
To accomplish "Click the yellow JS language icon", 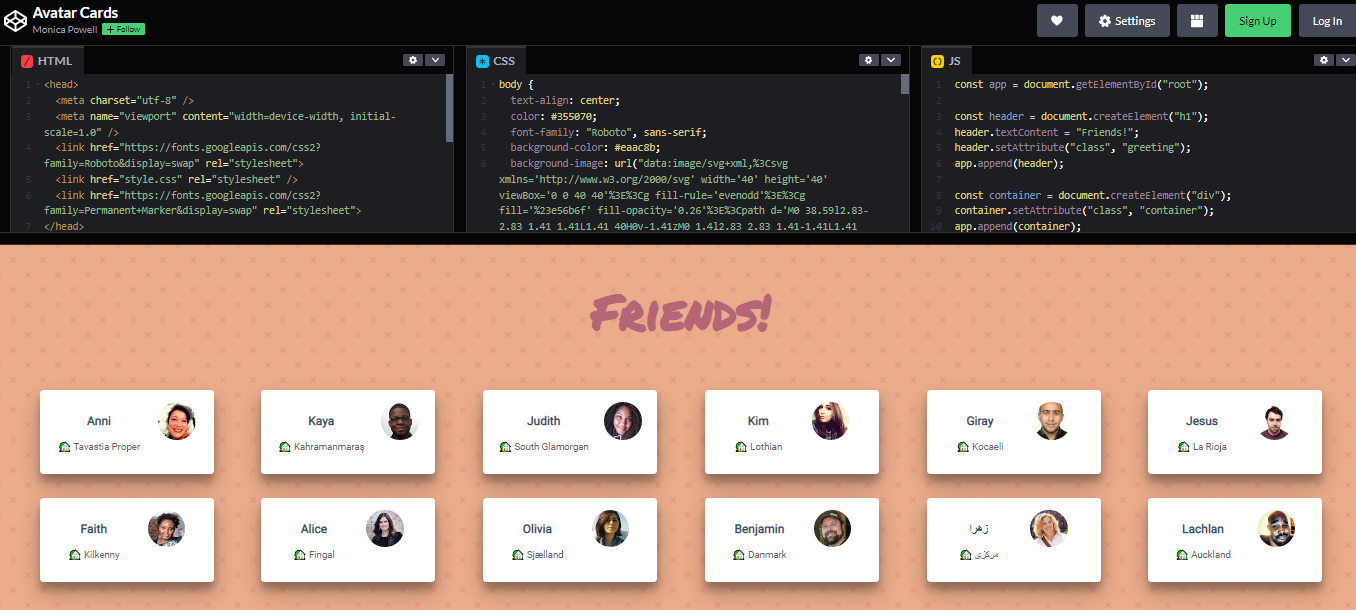I will pos(937,60).
